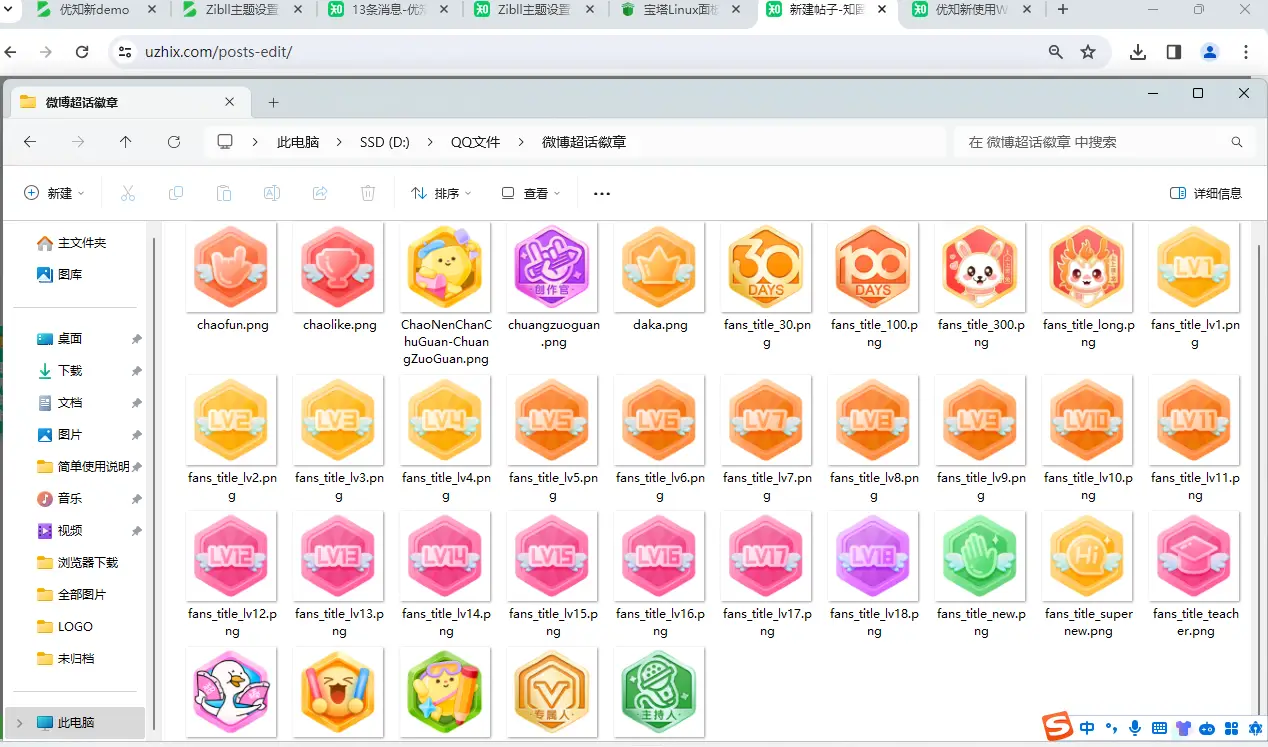Image resolution: width=1268 pixels, height=747 pixels.
Task: Click the Delete trash icon in toolbar
Action: tap(368, 193)
